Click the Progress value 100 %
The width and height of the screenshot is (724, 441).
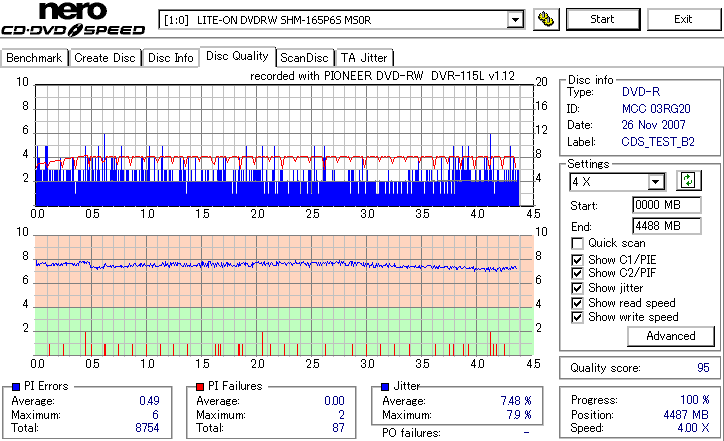(695, 400)
